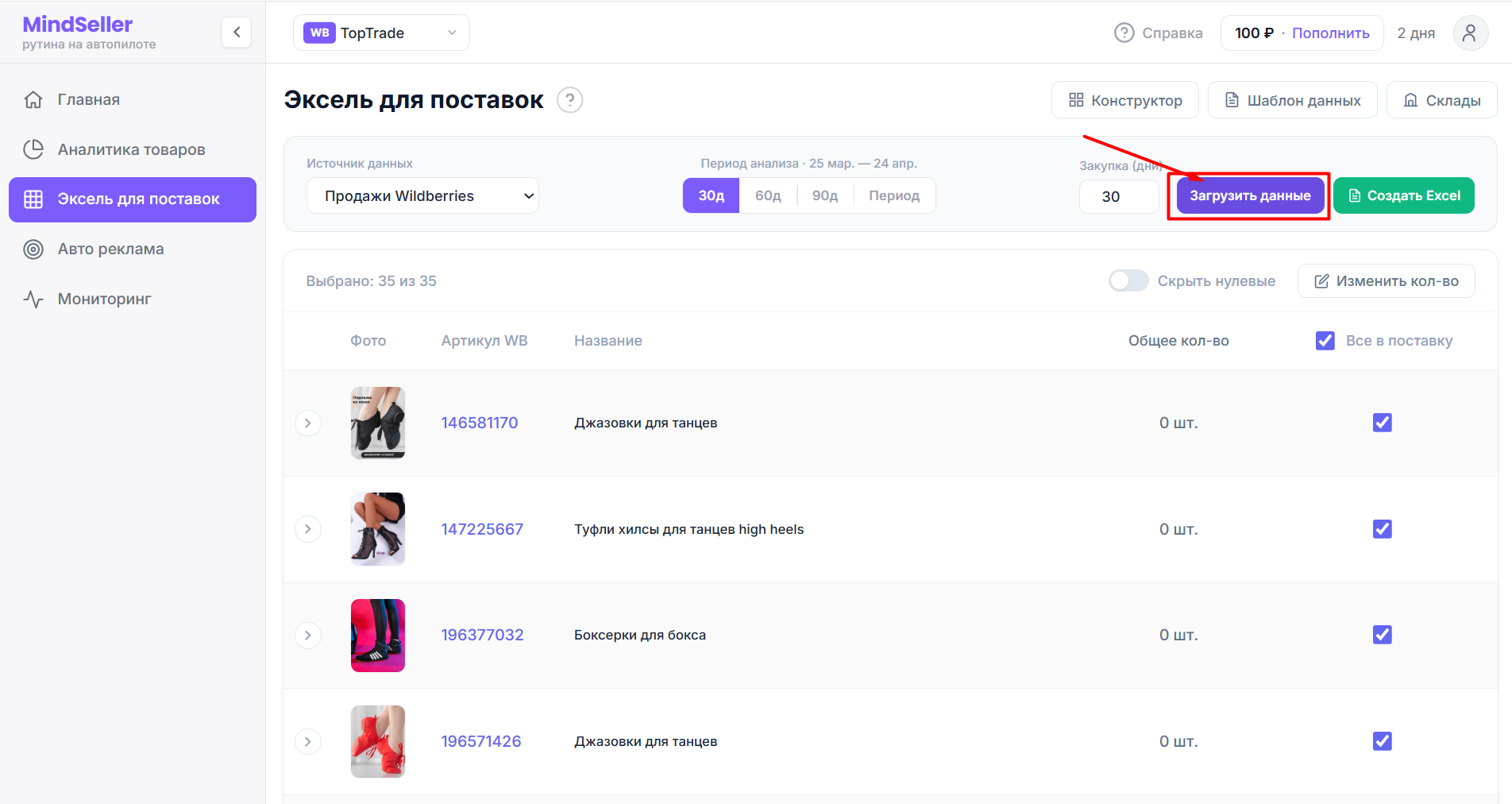The height and width of the screenshot is (804, 1512).
Task: Choose the custom Период tab
Action: coord(894,195)
